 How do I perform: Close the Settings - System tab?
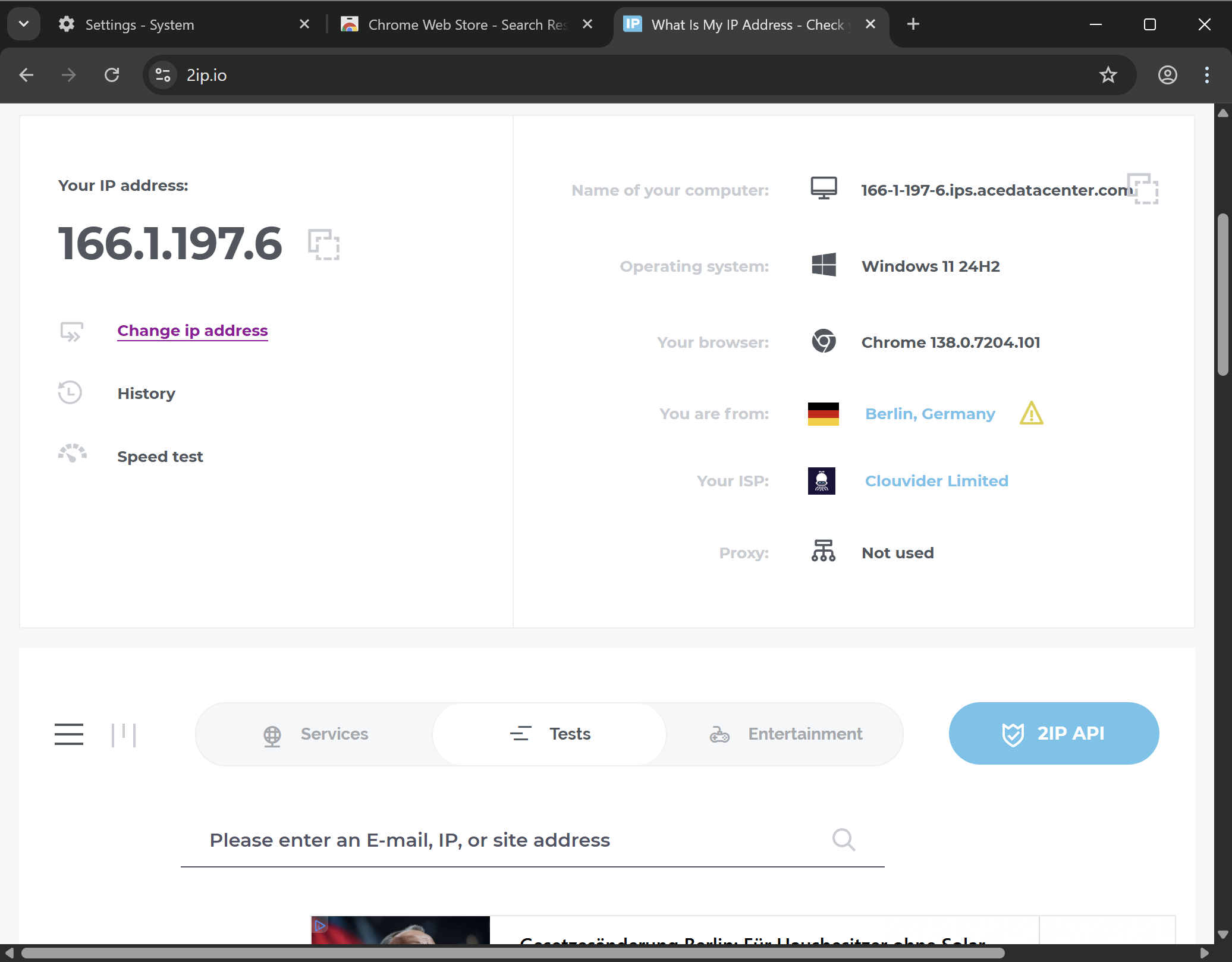pos(304,24)
